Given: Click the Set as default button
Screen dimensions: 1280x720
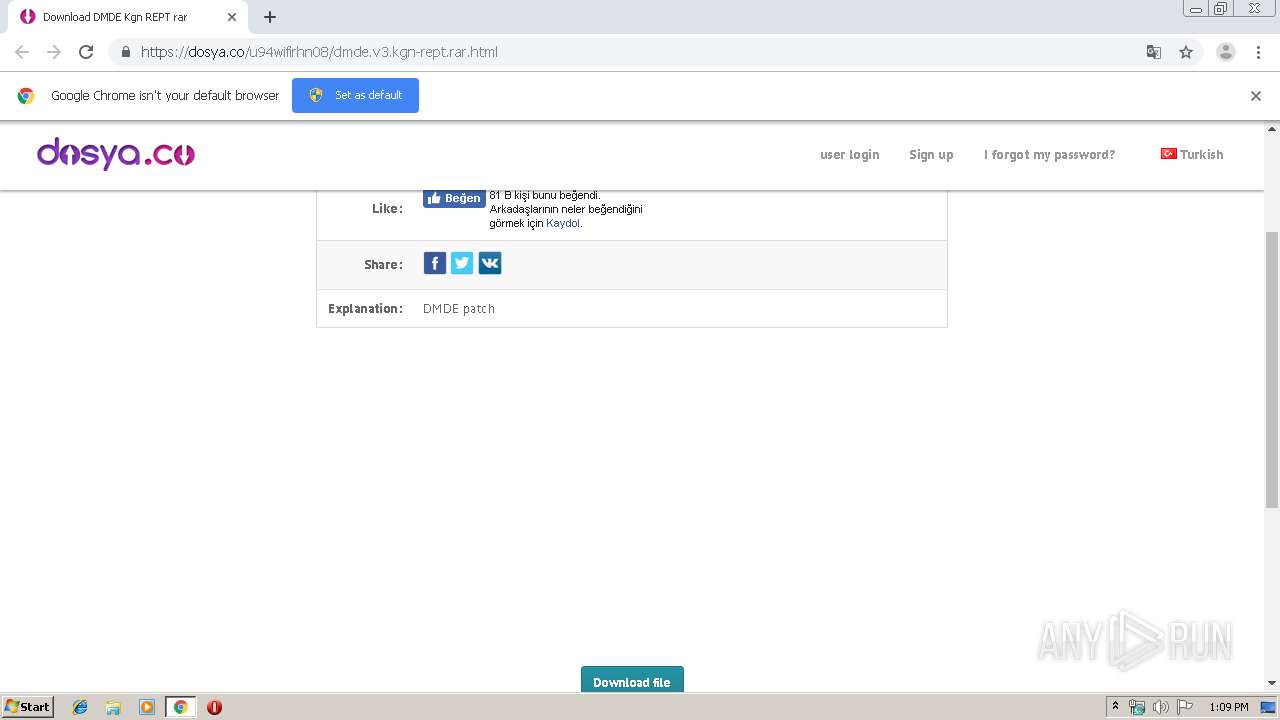Looking at the screenshot, I should 355,95.
